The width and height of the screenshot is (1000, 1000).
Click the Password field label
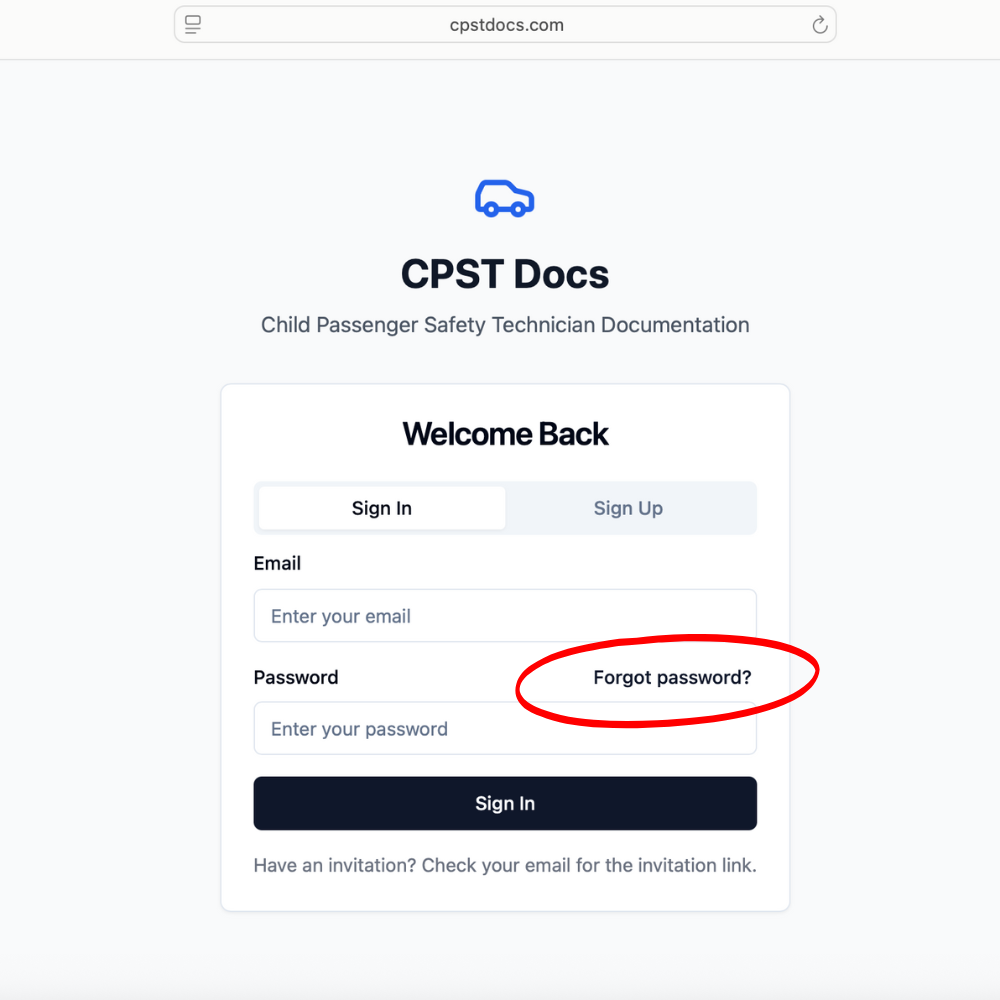(x=296, y=677)
